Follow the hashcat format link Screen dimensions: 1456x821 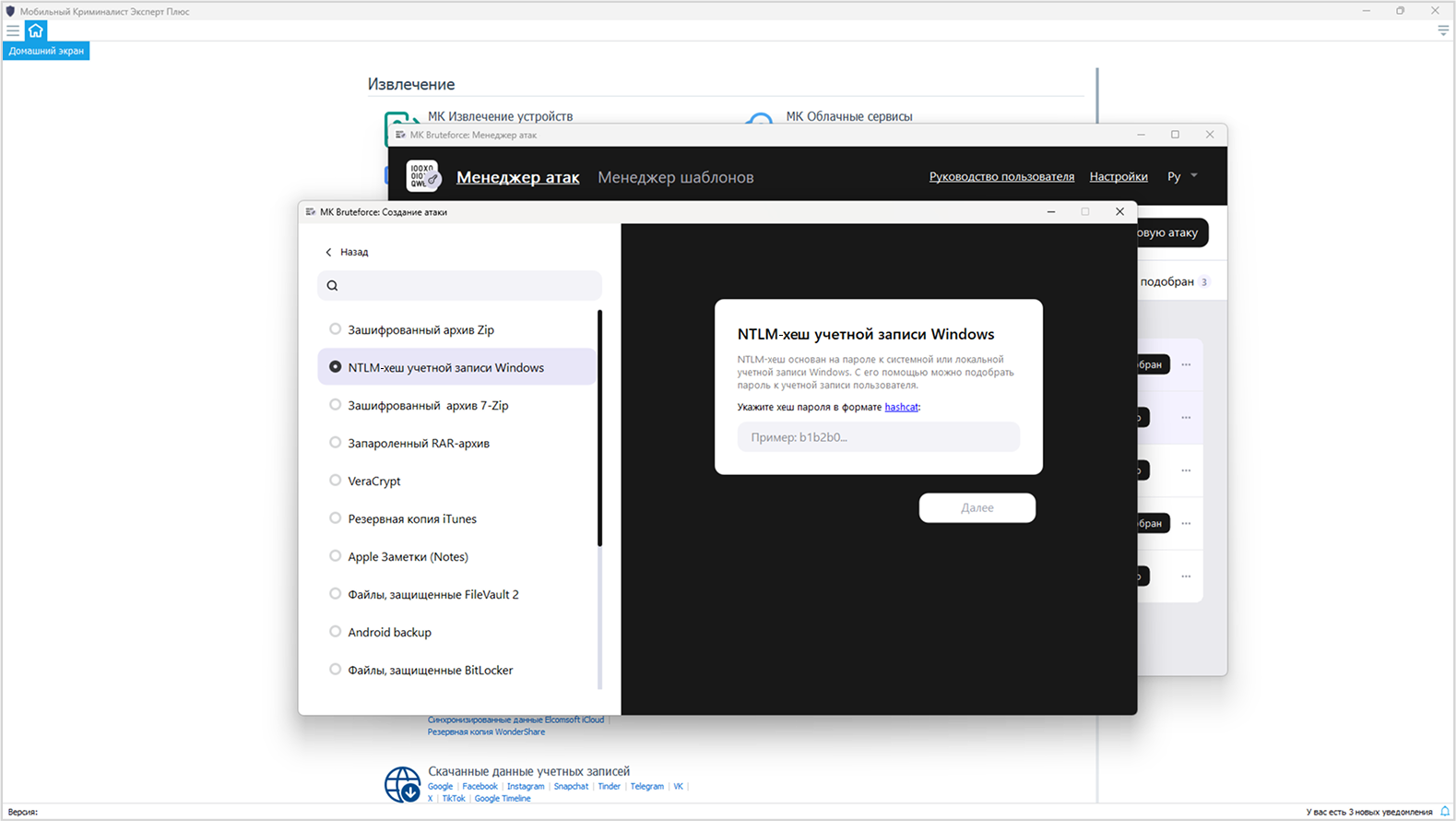click(901, 407)
